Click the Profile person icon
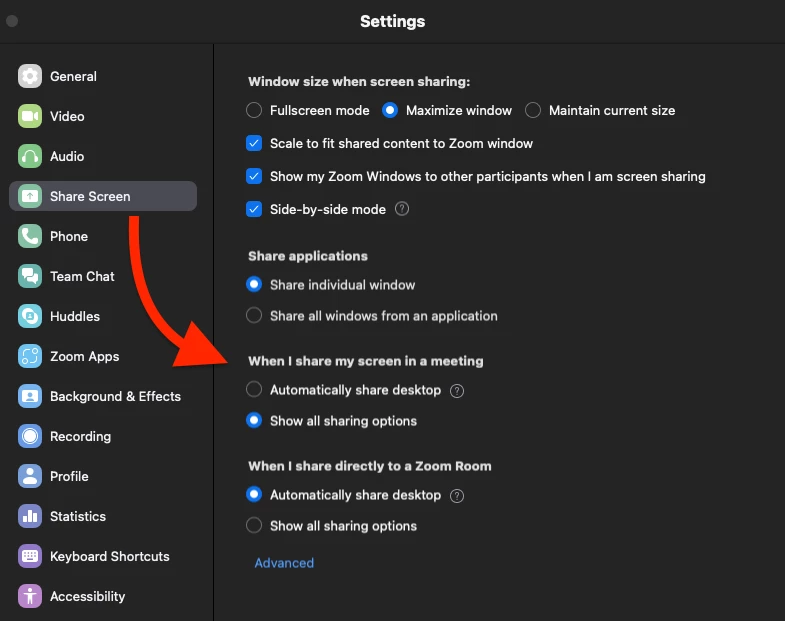785x621 pixels. point(30,476)
